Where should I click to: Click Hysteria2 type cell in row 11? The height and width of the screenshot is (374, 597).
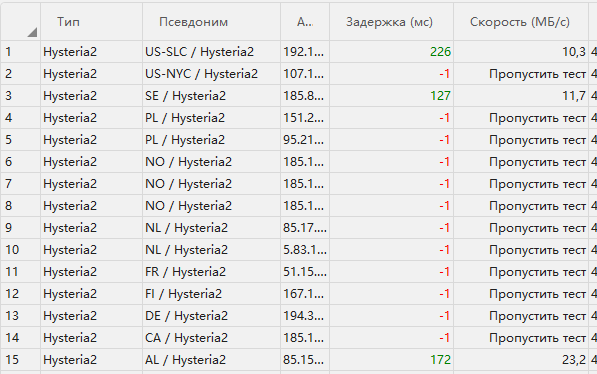[x=70, y=272]
